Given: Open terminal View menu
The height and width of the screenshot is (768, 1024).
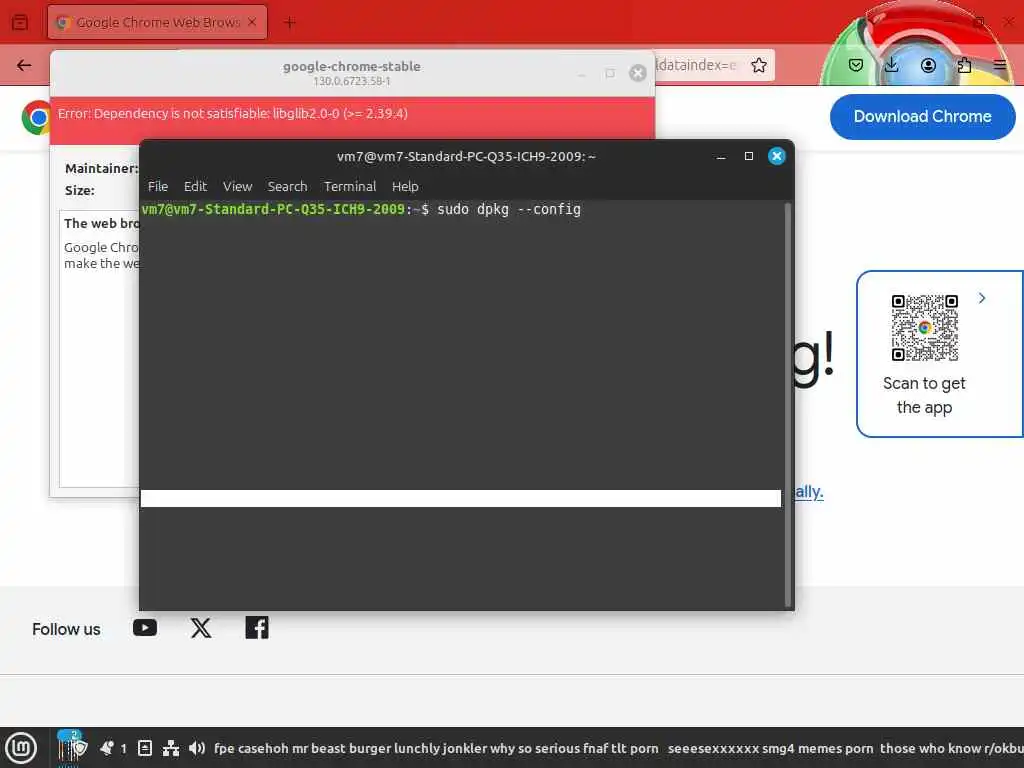Looking at the screenshot, I should (x=237, y=186).
